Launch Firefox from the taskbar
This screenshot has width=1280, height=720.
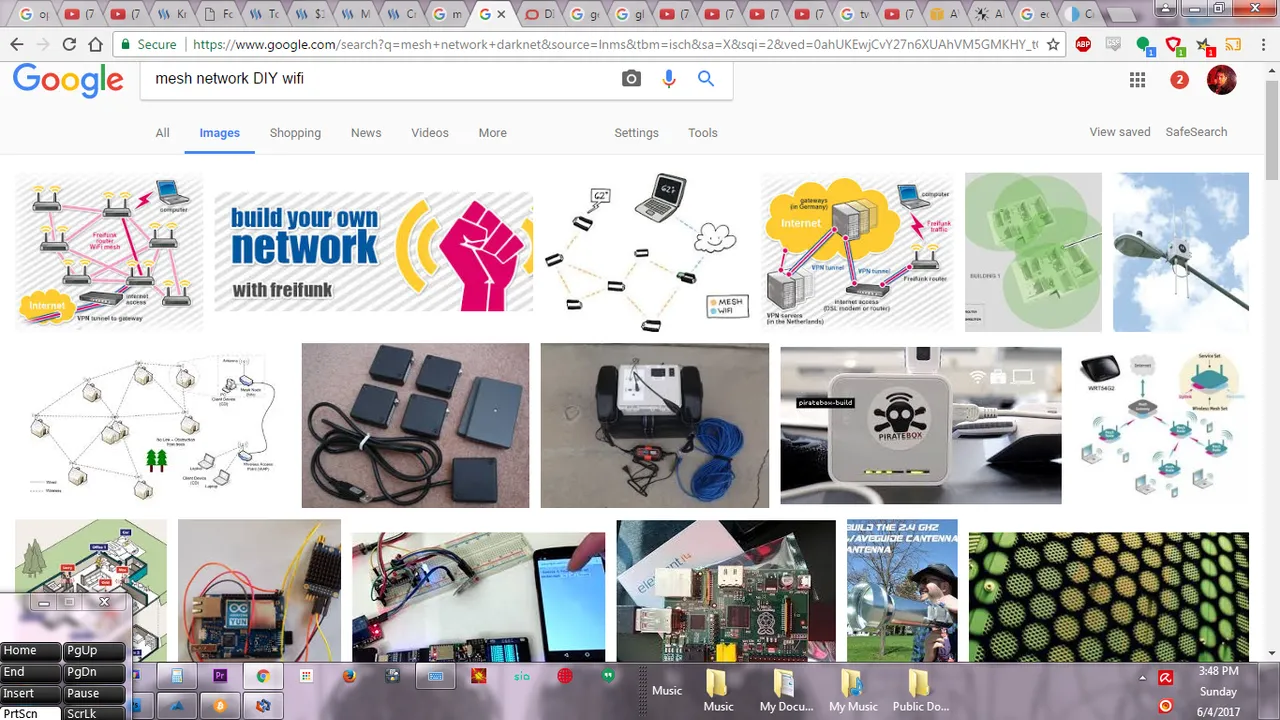[x=349, y=677]
